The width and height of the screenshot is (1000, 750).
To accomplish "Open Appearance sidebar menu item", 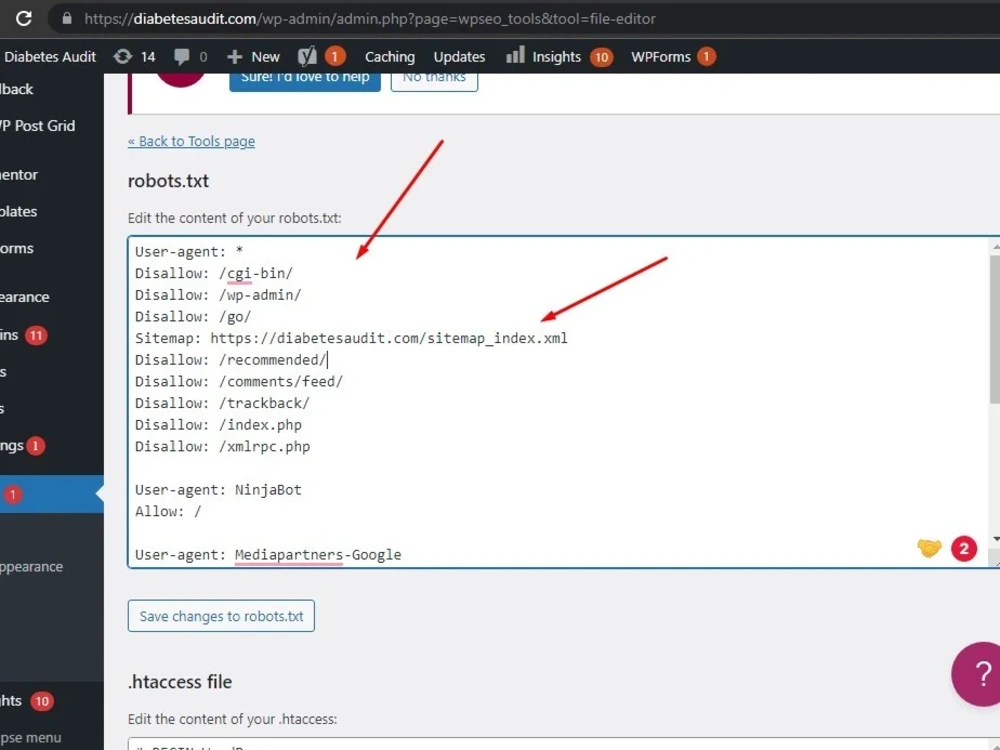I will click(x=25, y=297).
